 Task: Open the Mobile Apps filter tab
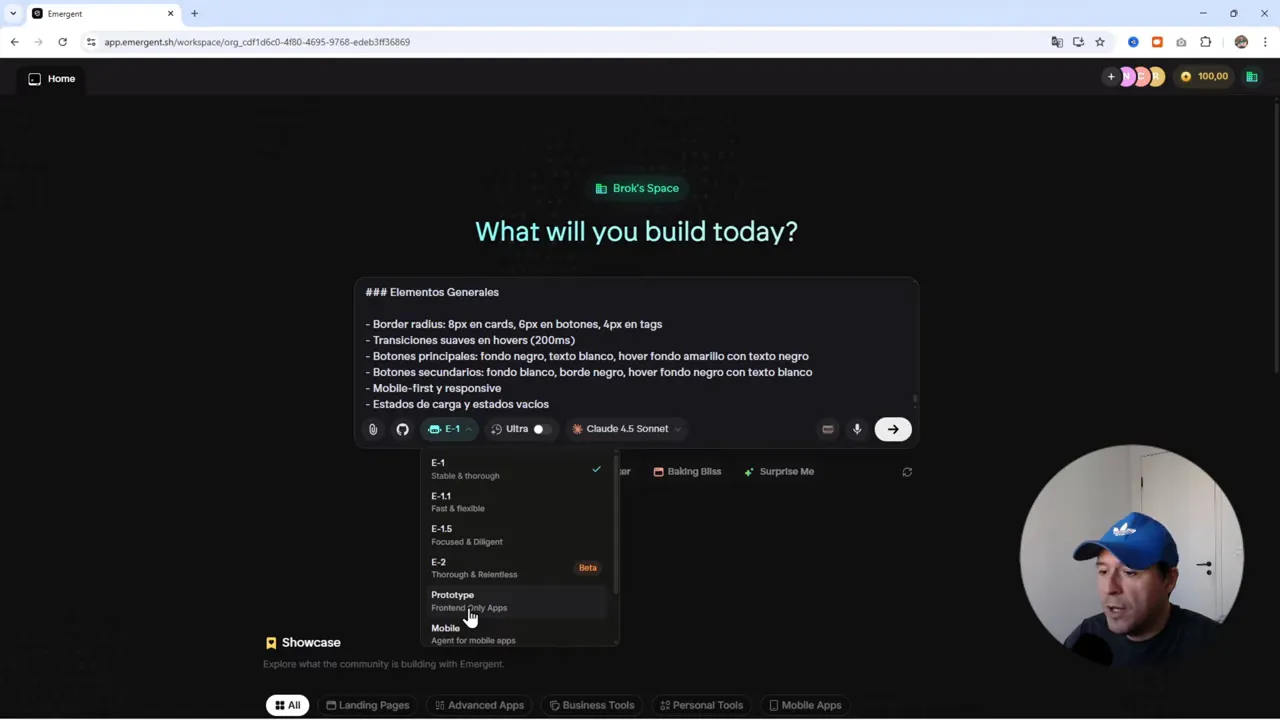(x=804, y=705)
